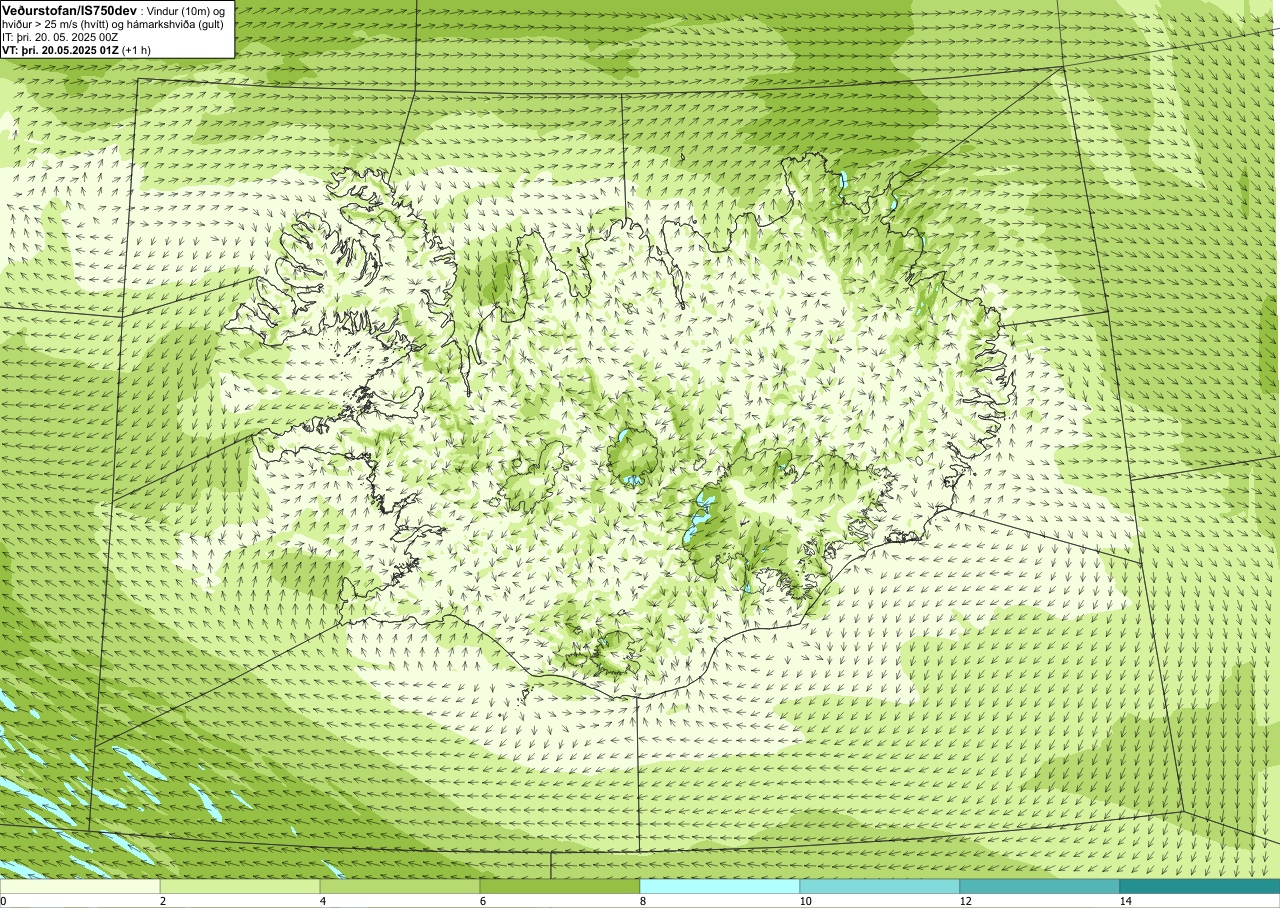Viewport: 1280px width, 908px height.
Task: Click the legend scale label "10"
Action: 805,901
